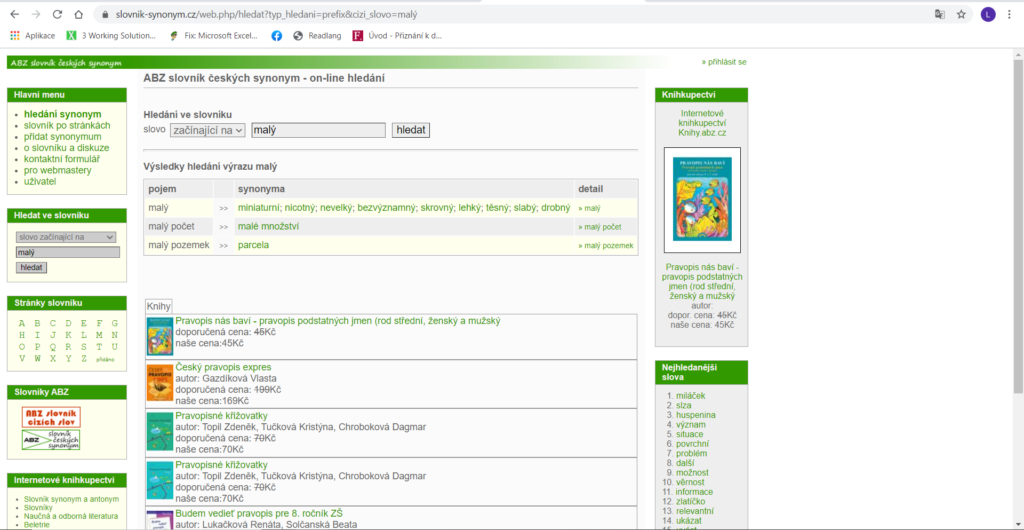Select letter A in Stránky slovníku

click(22, 323)
